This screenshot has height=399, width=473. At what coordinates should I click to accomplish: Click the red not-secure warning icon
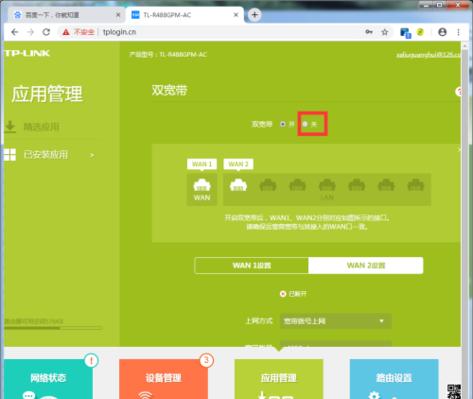[x=66, y=32]
